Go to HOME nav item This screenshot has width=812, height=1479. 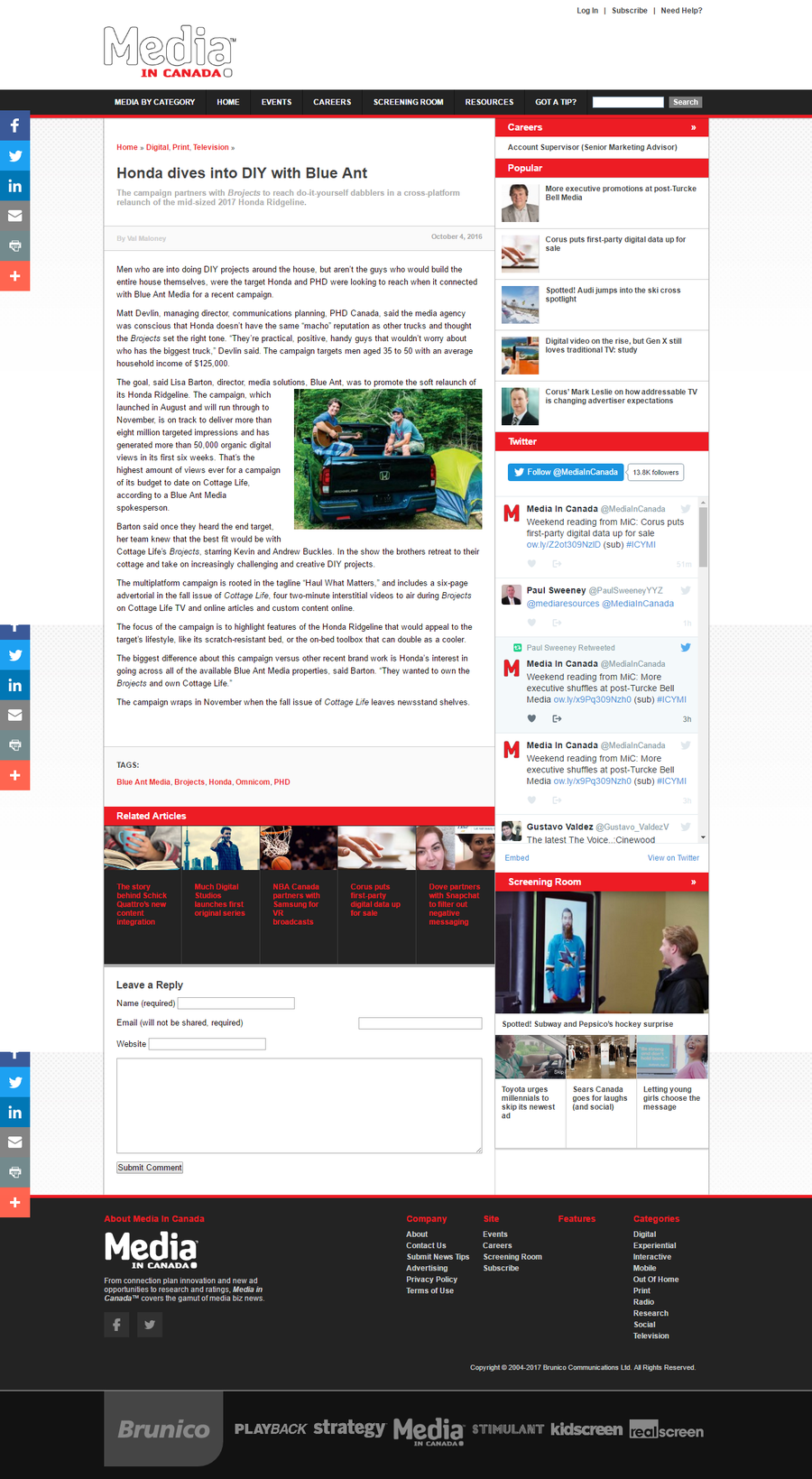pos(228,102)
